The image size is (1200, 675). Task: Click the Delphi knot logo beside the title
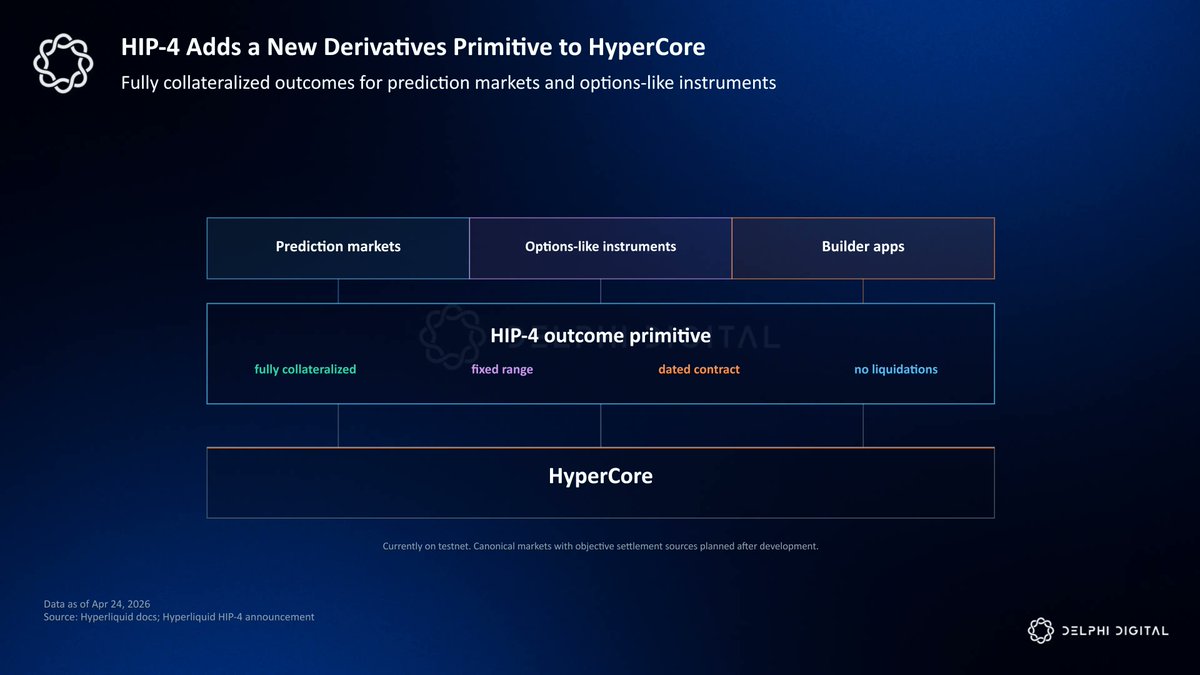pyautogui.click(x=63, y=63)
